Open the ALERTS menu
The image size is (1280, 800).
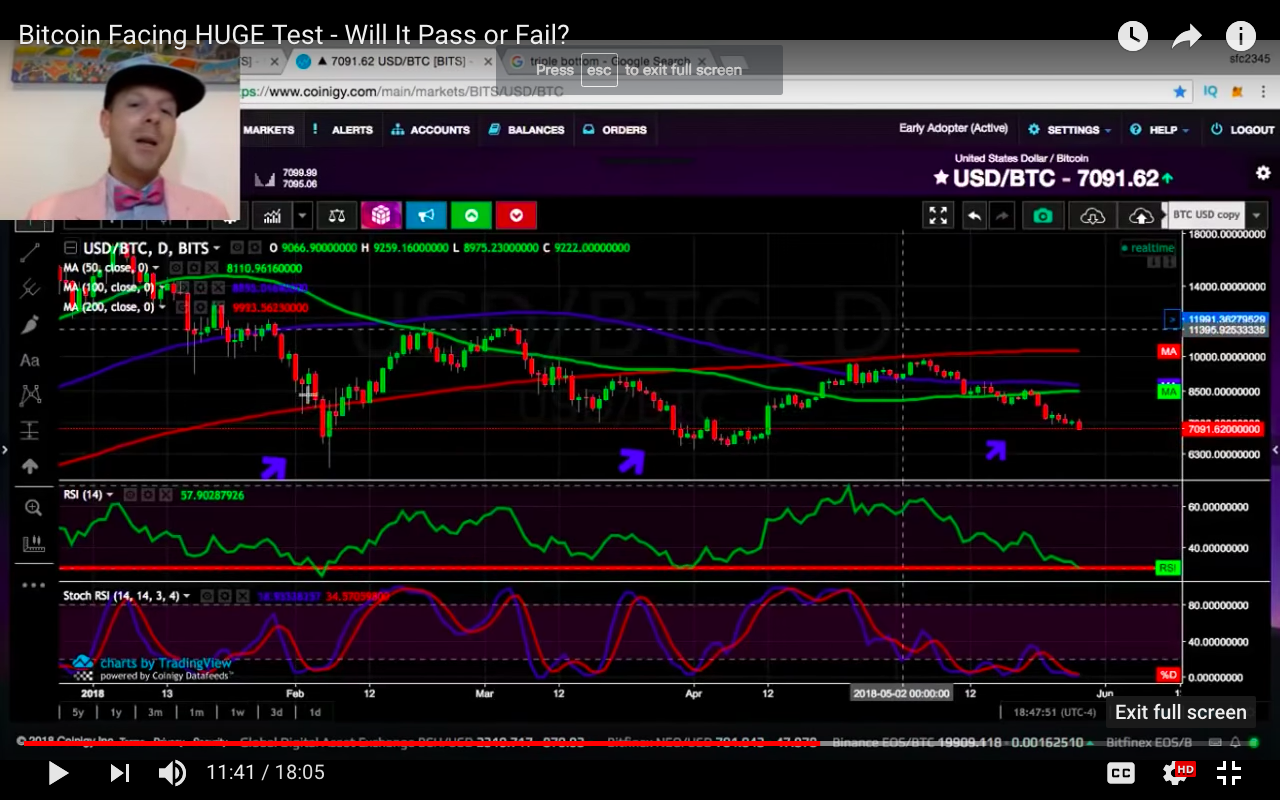pos(343,130)
